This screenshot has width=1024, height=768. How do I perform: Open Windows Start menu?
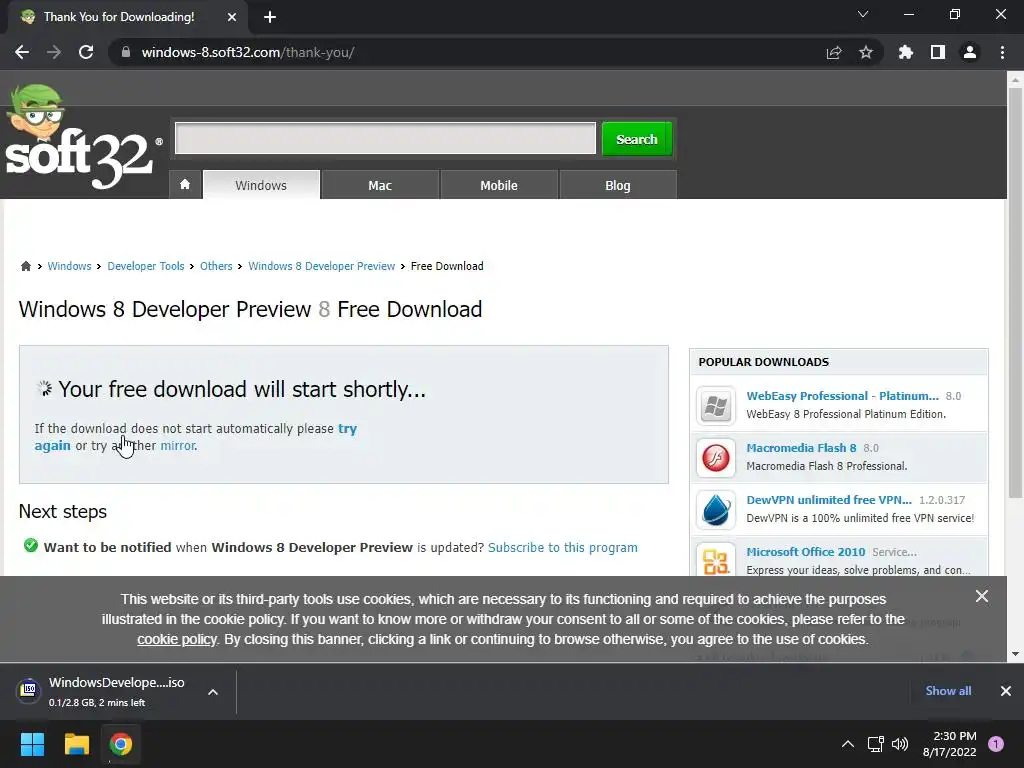click(x=32, y=744)
